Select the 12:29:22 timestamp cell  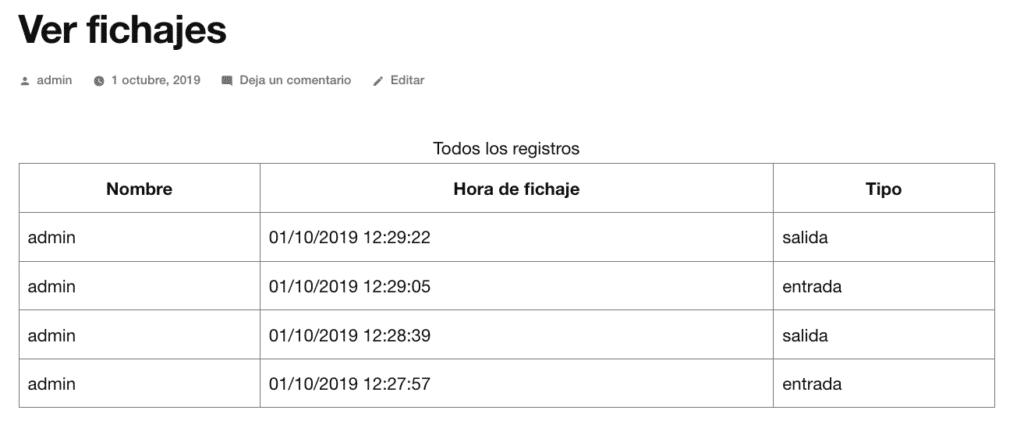517,237
